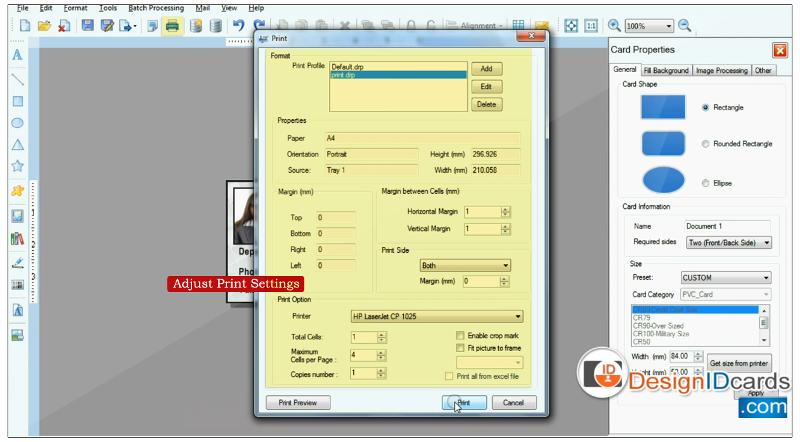Click the Card Information Name field
Screen dimensions: 800x442
[x=727, y=226]
